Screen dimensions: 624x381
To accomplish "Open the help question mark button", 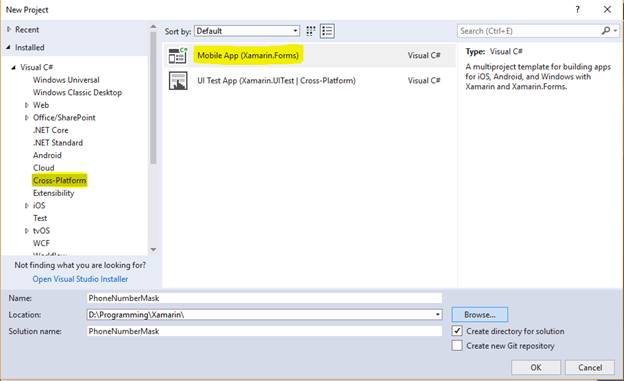I will point(577,10).
